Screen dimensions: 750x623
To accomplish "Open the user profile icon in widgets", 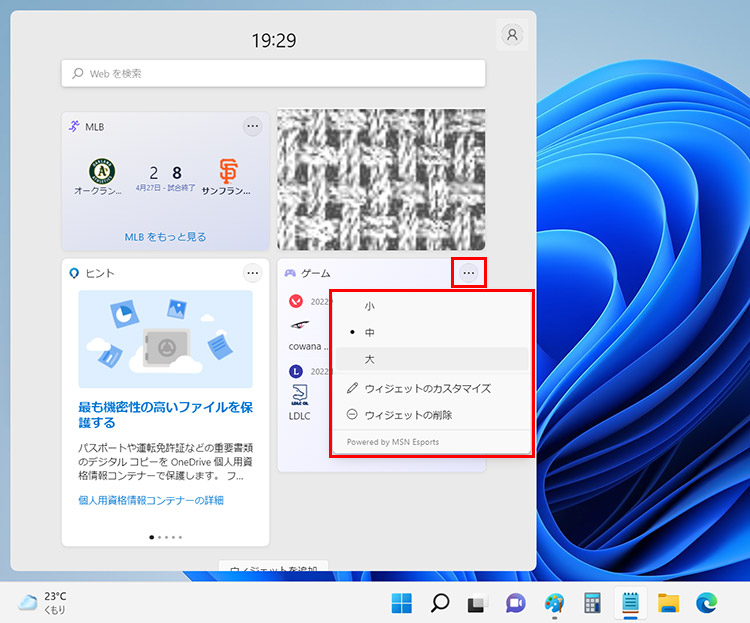I will (x=512, y=34).
